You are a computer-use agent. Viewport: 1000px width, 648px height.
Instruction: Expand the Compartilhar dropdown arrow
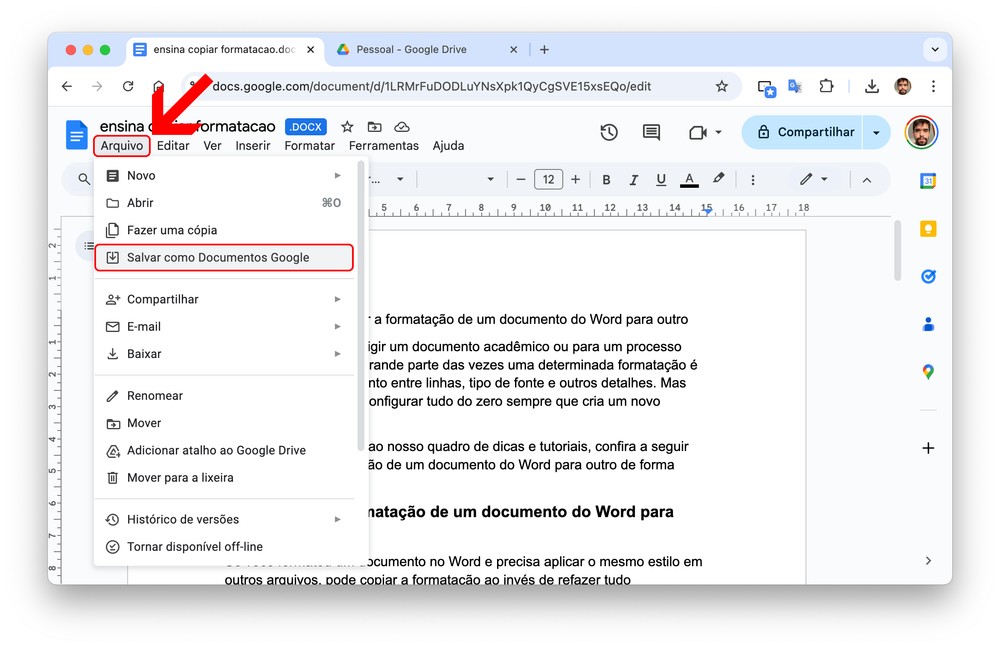point(877,132)
